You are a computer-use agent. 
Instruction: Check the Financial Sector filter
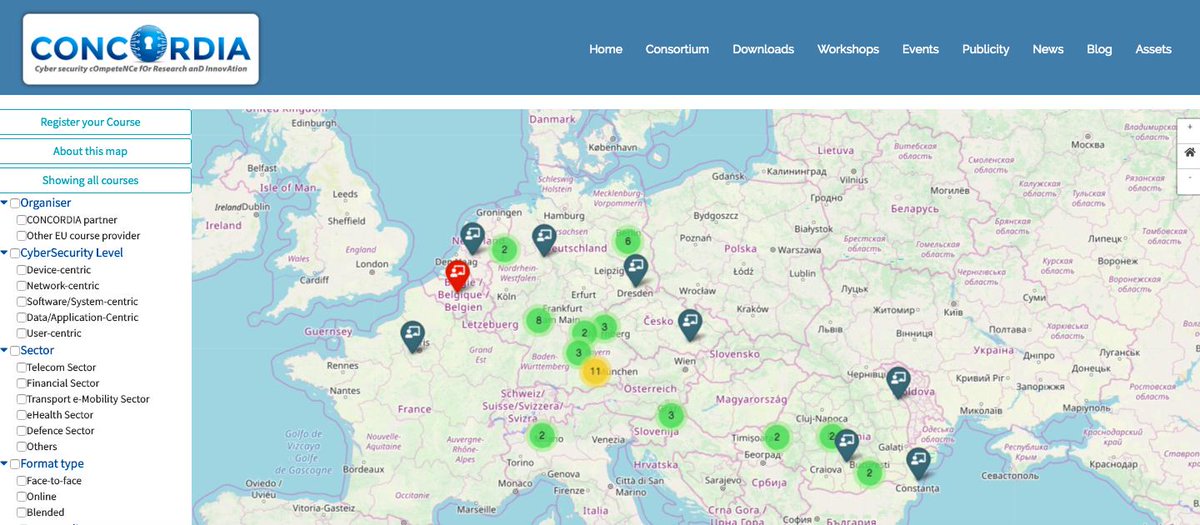(21, 383)
